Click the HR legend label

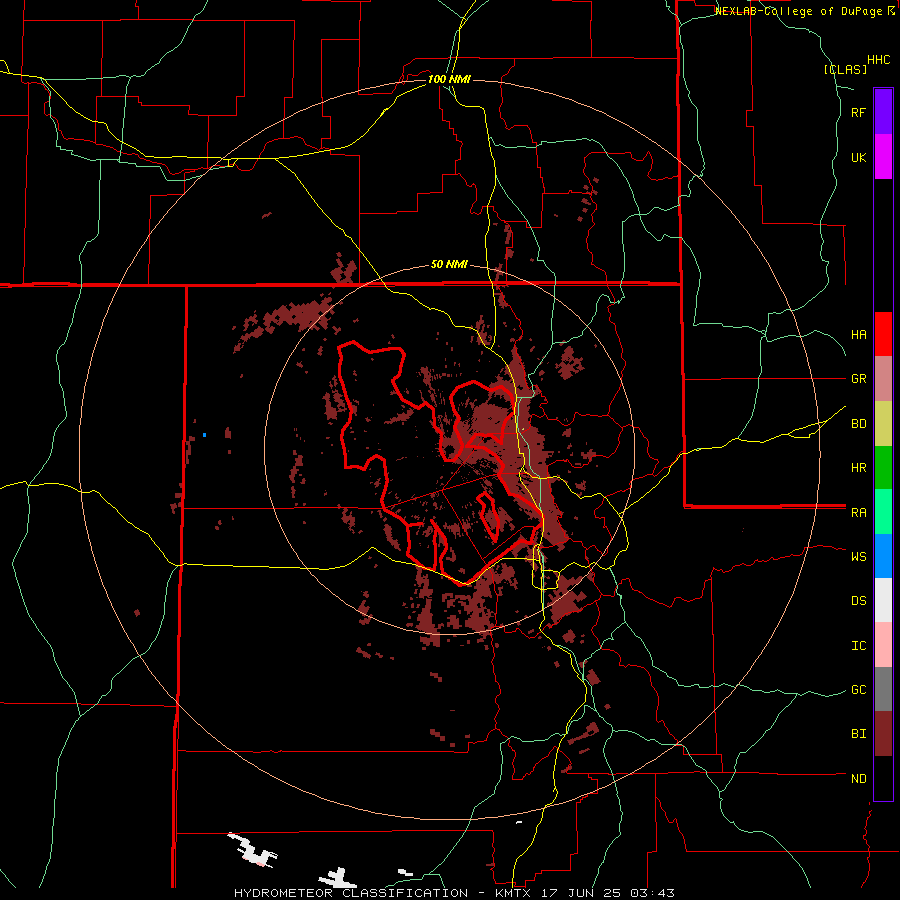(x=858, y=468)
